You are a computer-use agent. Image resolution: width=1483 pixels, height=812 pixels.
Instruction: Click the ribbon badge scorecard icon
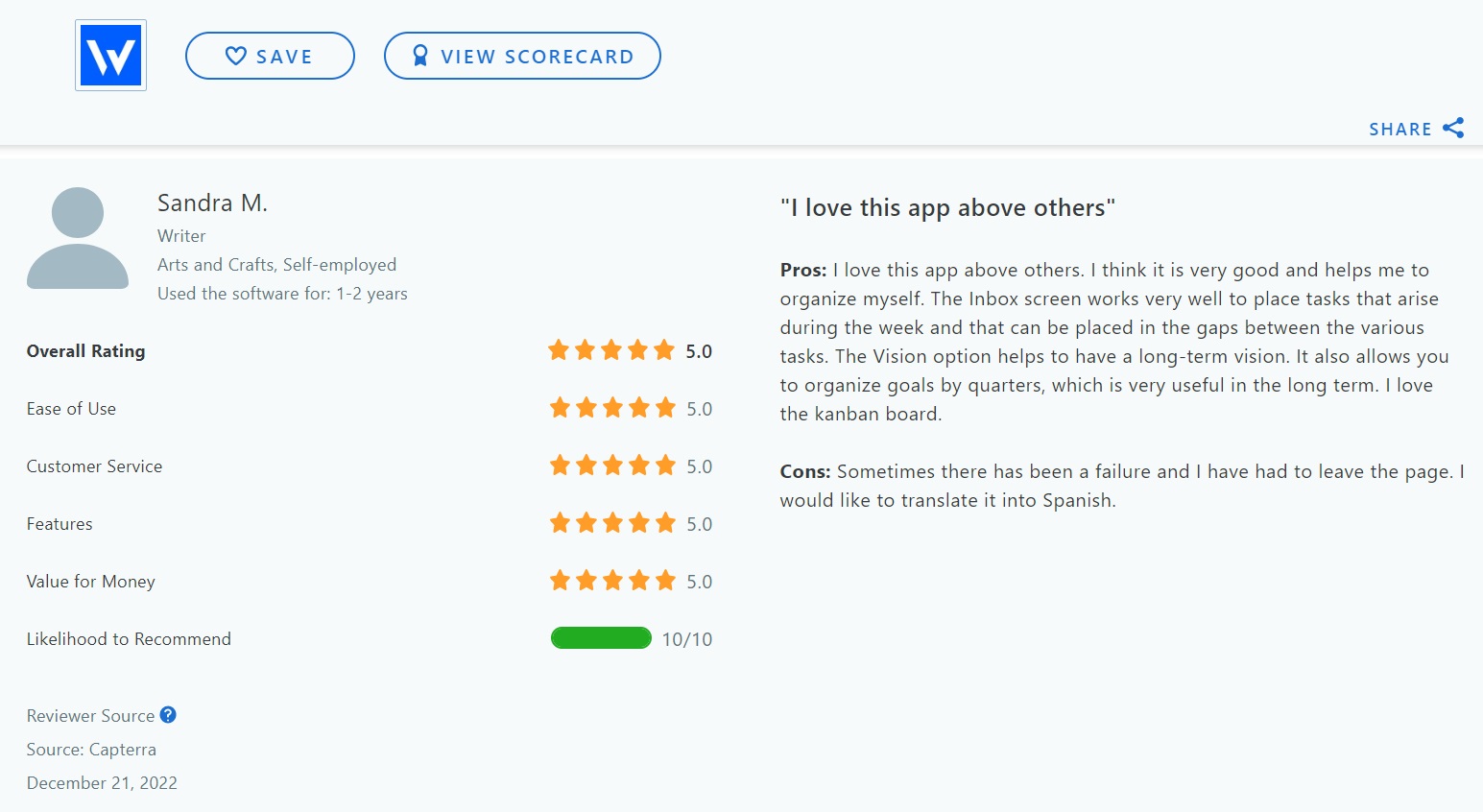(x=419, y=56)
